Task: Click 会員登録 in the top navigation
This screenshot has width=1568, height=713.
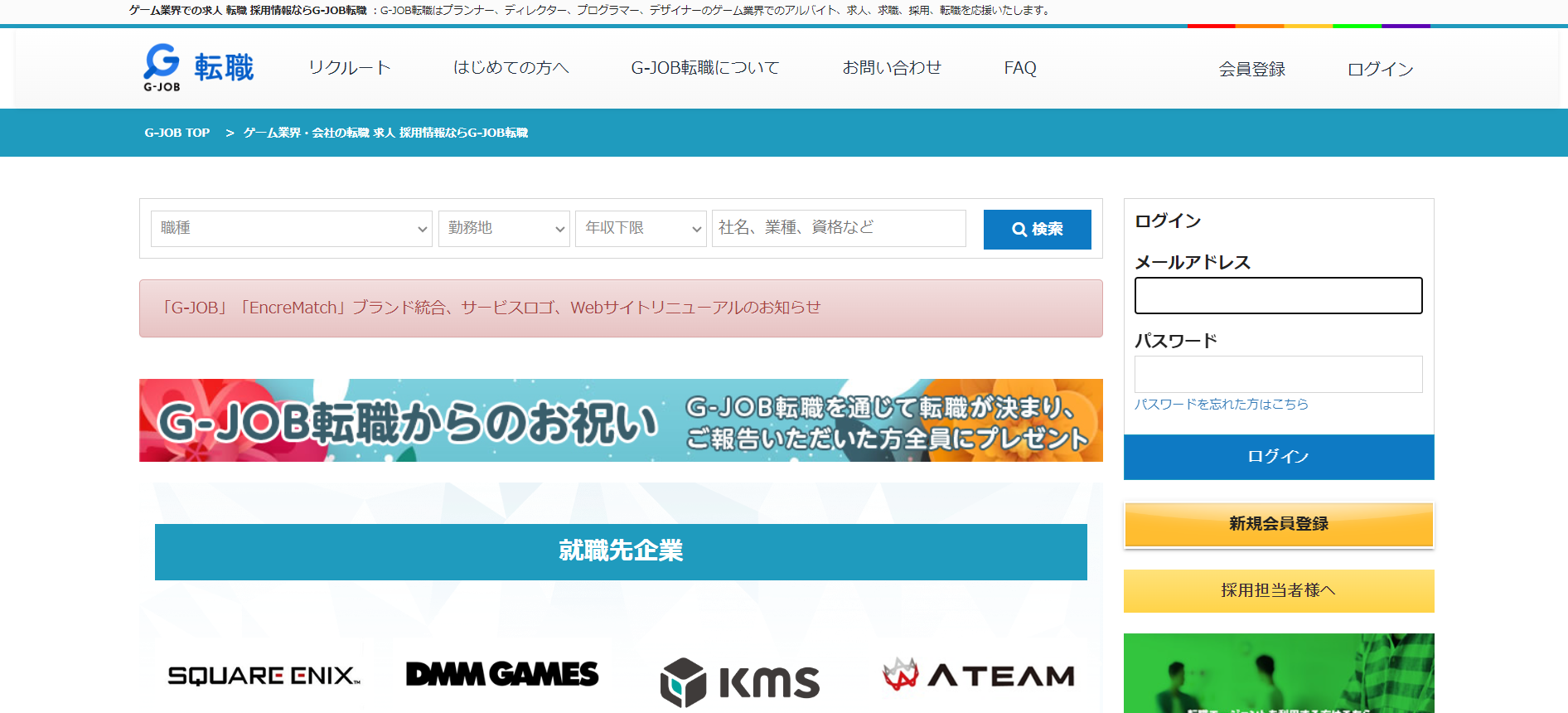Action: 1251,70
